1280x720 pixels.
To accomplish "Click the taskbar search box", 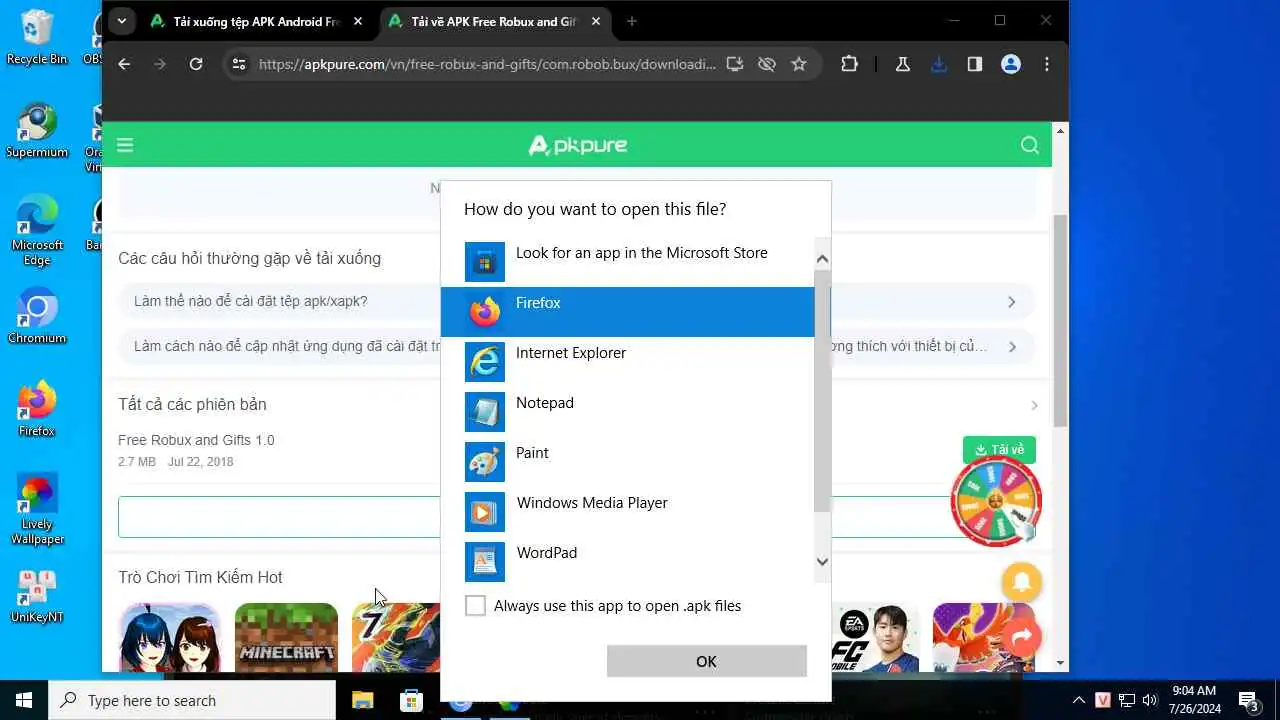I will click(192, 700).
